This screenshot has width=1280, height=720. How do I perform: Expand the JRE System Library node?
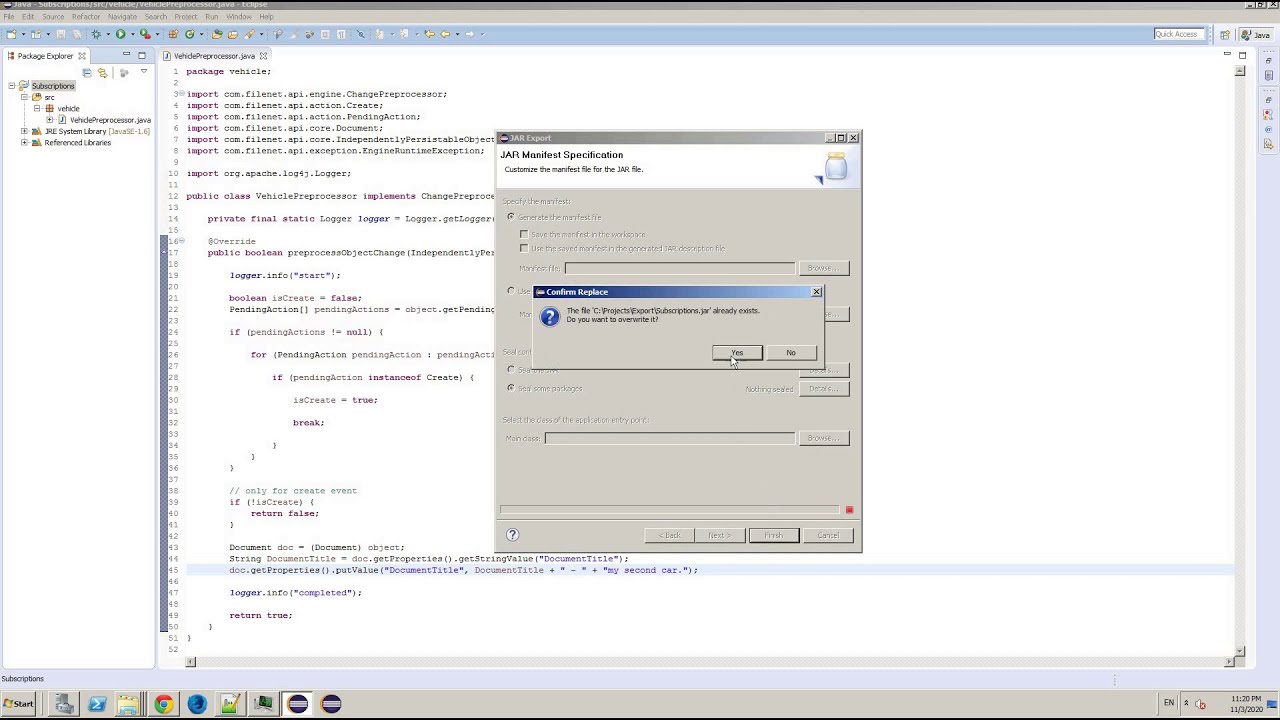pos(24,131)
